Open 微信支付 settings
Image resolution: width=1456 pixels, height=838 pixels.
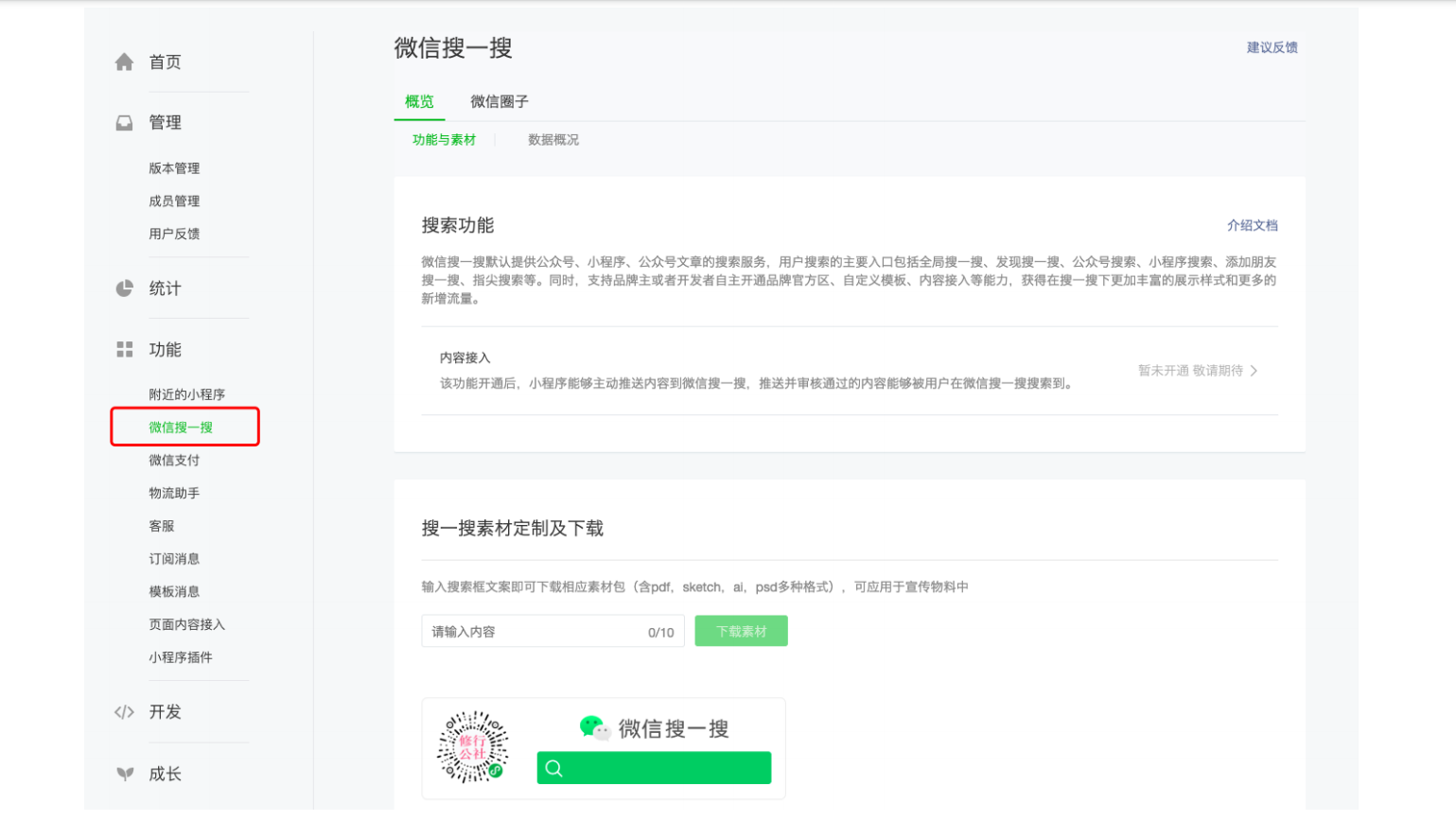click(x=174, y=461)
